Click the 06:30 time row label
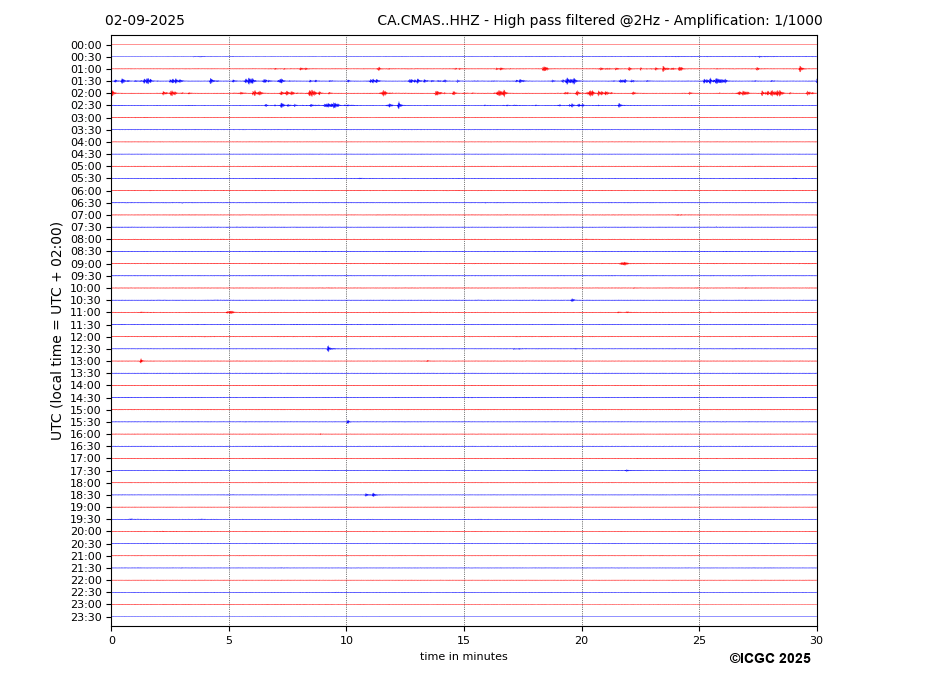The image size is (927, 696). (x=86, y=203)
